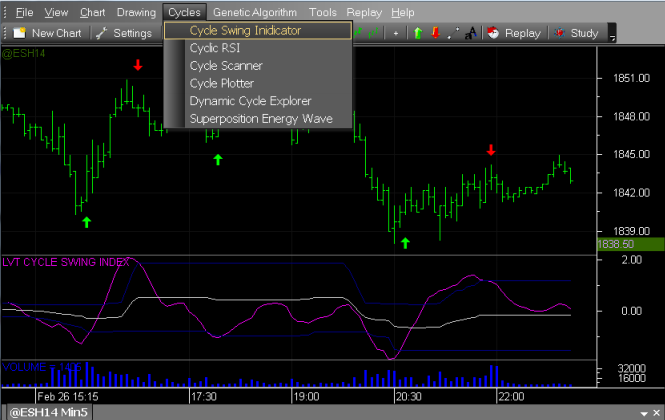This screenshot has height=420, width=665.
Task: Select Cyclic RSI menu entry
Action: (x=214, y=48)
